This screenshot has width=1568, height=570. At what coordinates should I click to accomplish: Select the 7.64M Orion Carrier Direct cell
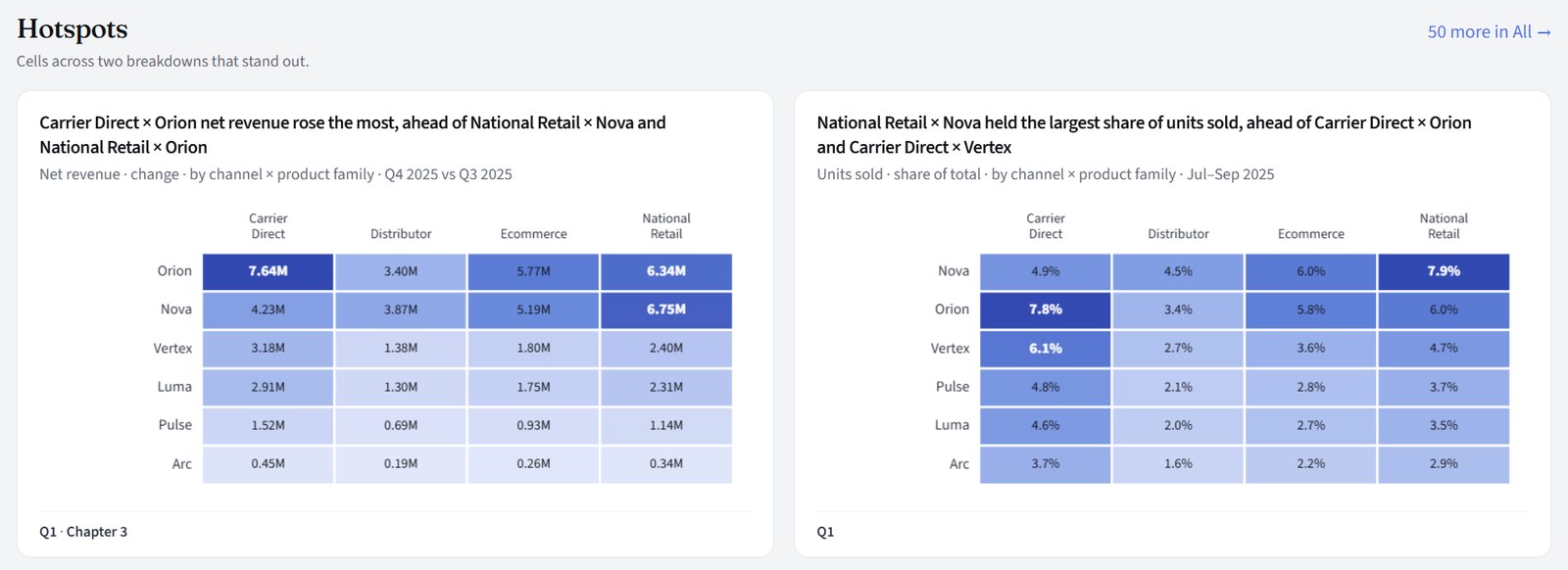(x=268, y=271)
